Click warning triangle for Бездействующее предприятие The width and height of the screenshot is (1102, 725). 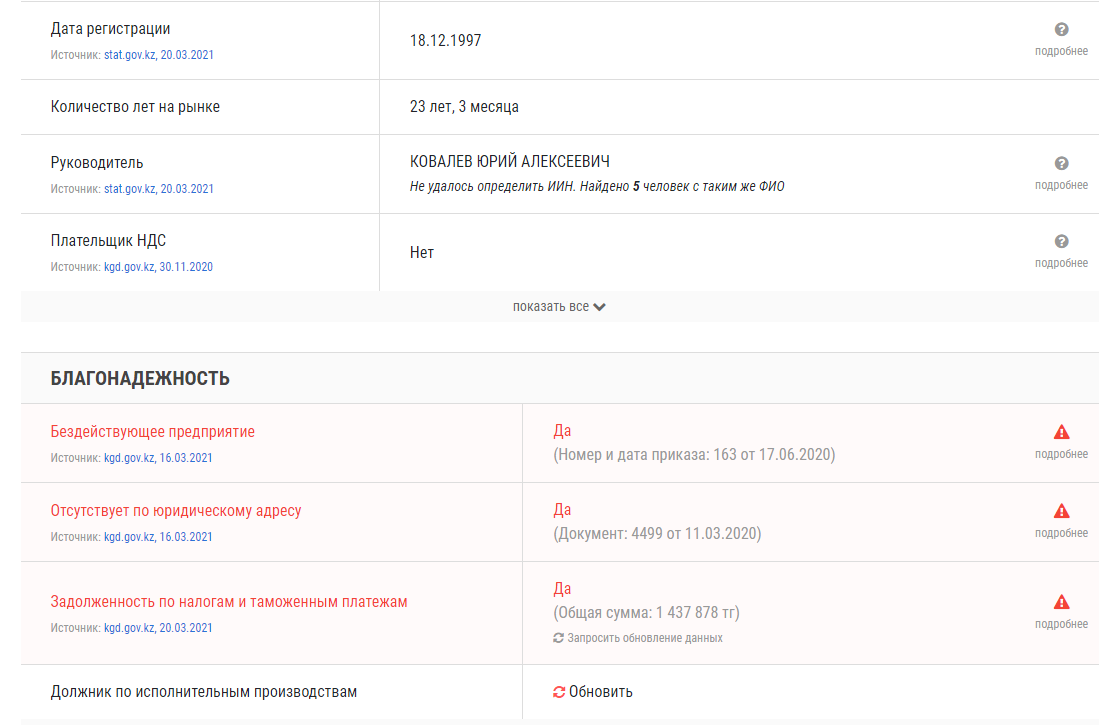point(1061,432)
